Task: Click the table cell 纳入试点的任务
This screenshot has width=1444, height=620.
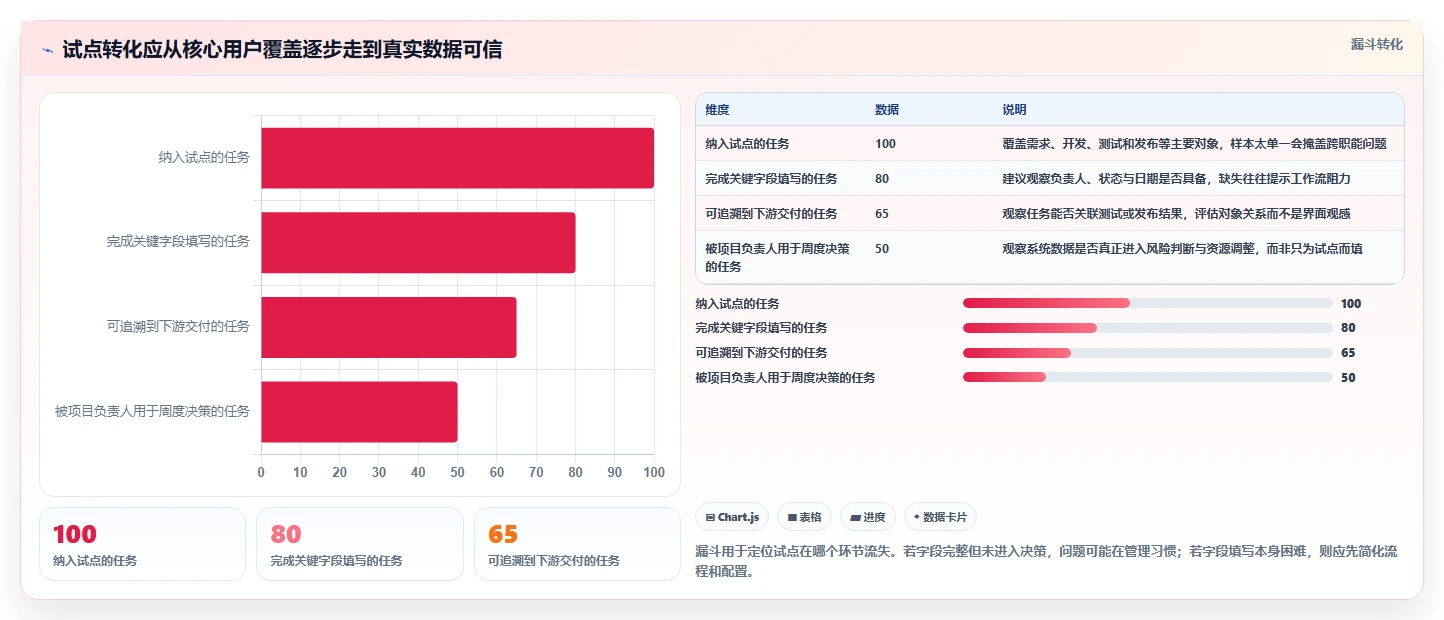Action: click(747, 144)
